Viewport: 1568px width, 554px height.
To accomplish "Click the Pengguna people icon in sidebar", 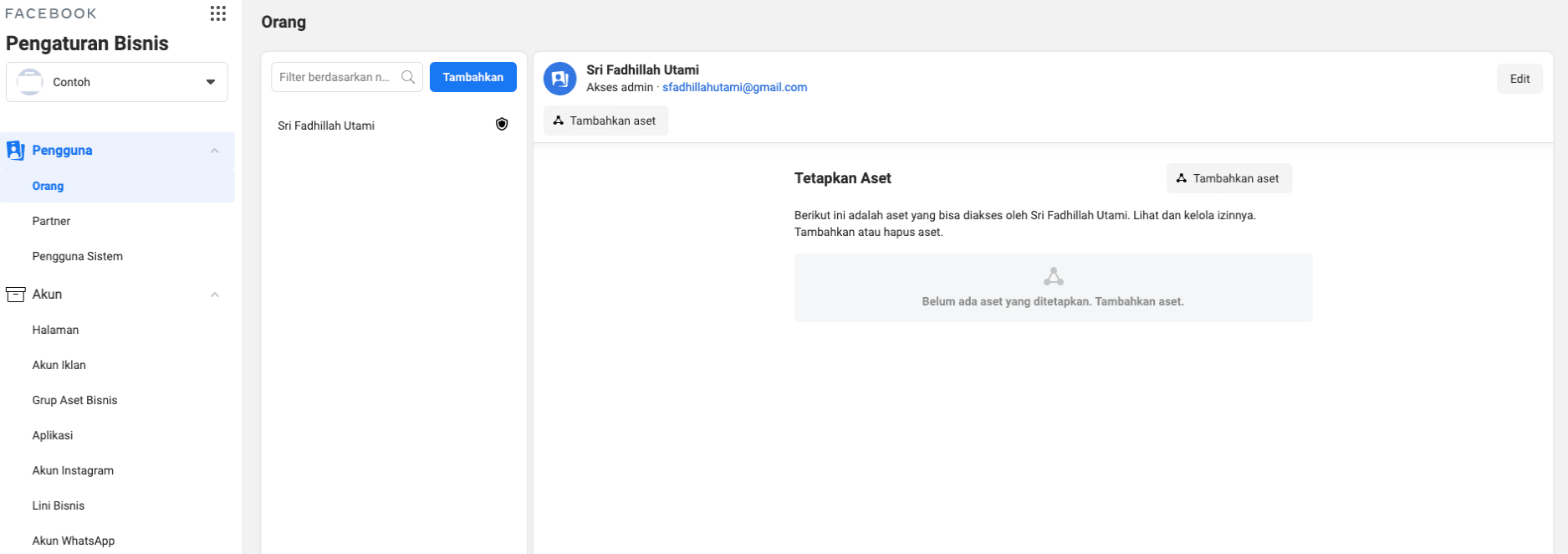I will coord(15,151).
